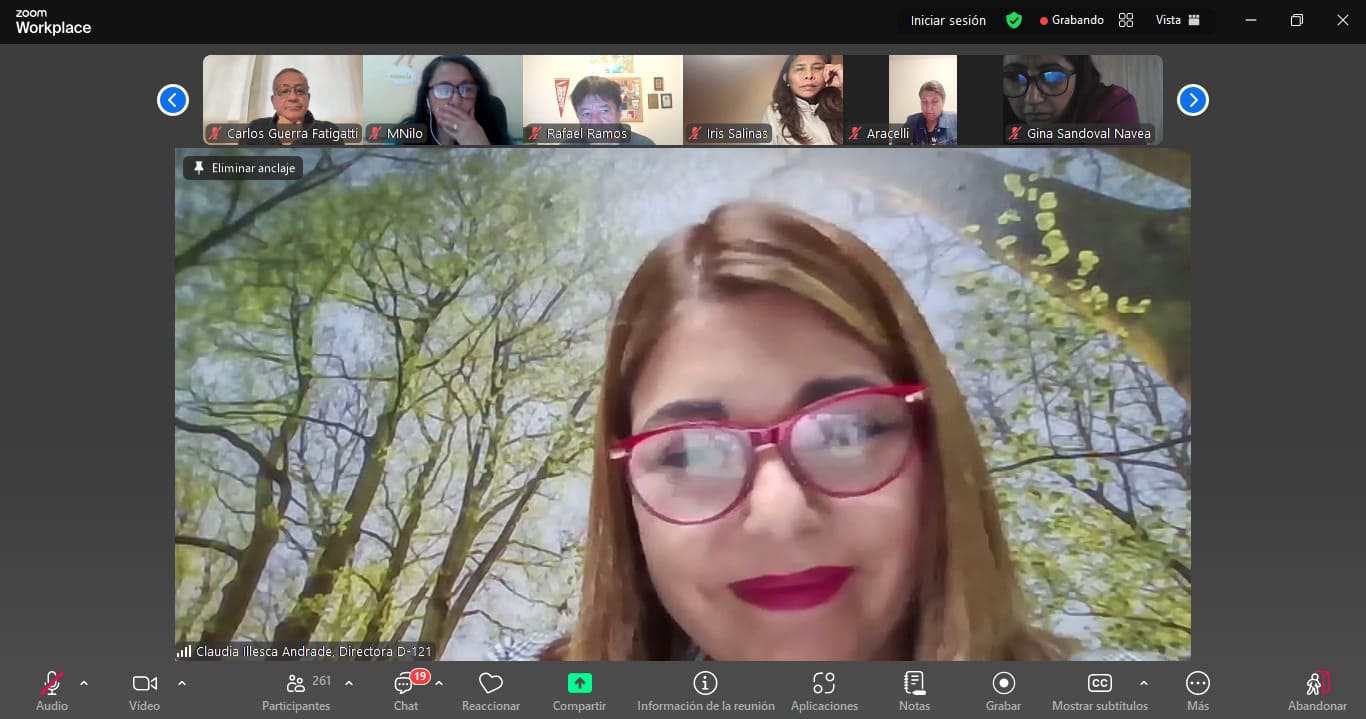
Task: Show next participants with right arrow
Action: pyautogui.click(x=1193, y=100)
